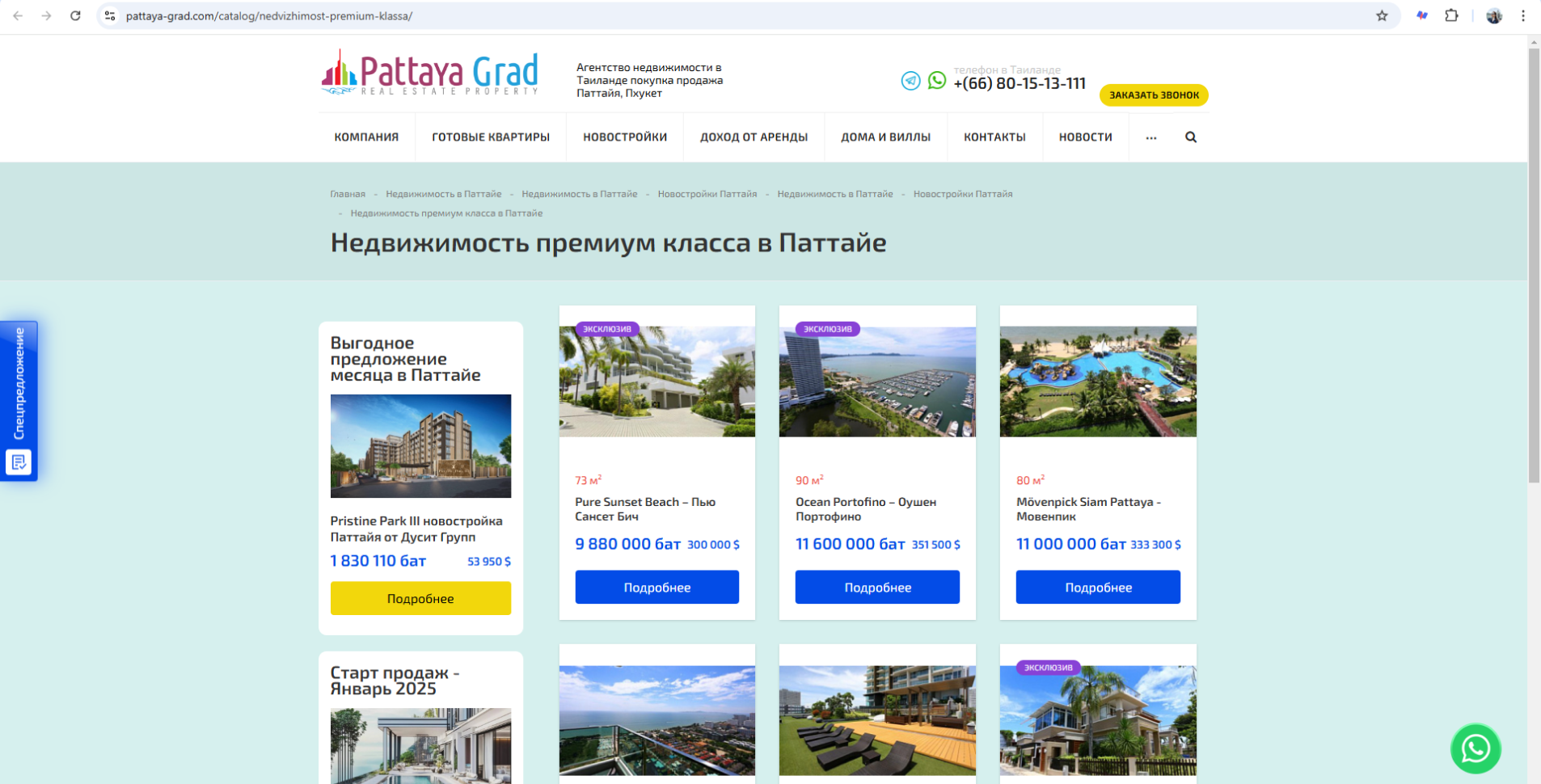Click the final breadcrumb Недвижимость премиум класса в Паттайе
1541x784 pixels.
click(x=446, y=213)
